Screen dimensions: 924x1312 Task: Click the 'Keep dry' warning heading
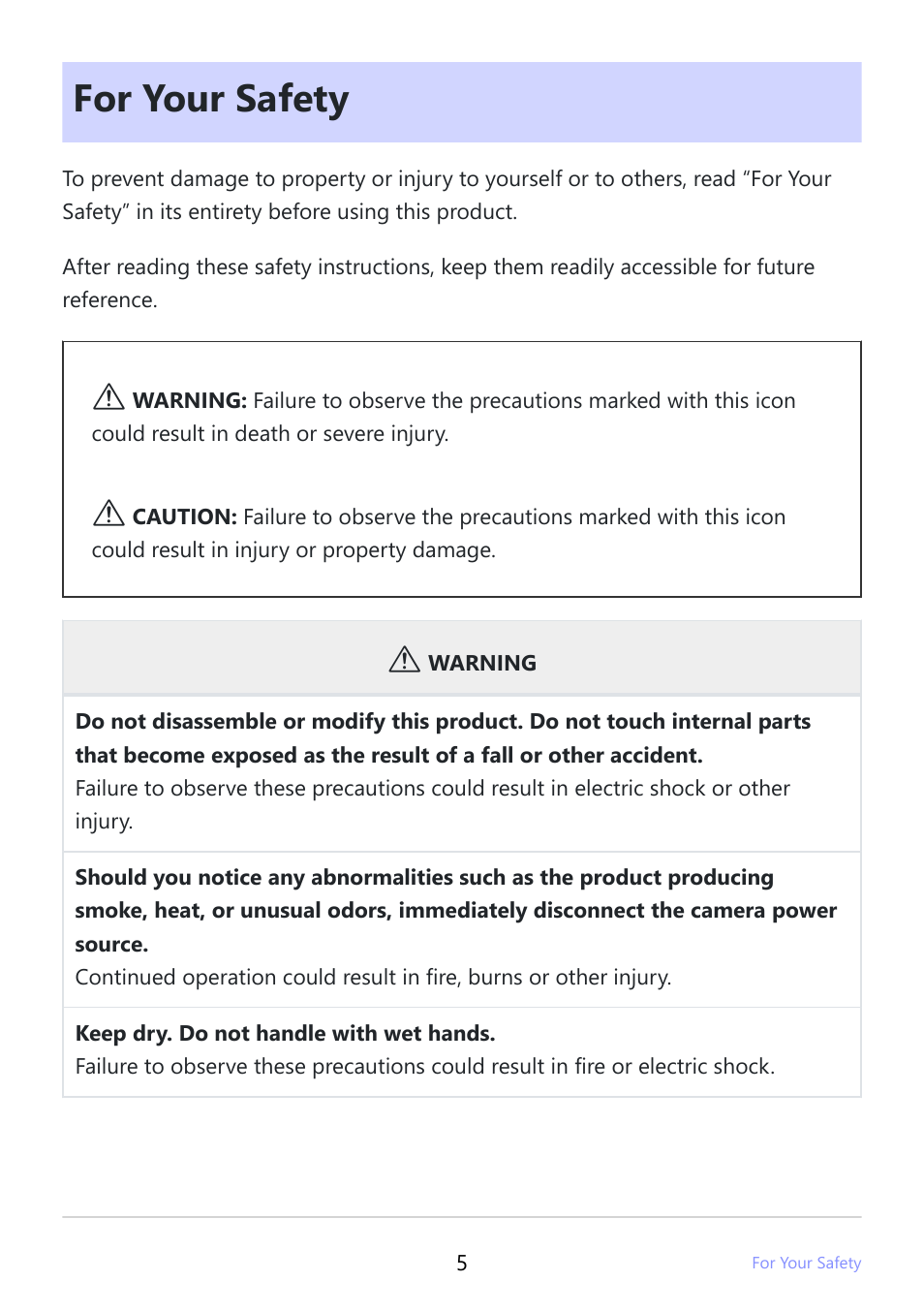(285, 1034)
